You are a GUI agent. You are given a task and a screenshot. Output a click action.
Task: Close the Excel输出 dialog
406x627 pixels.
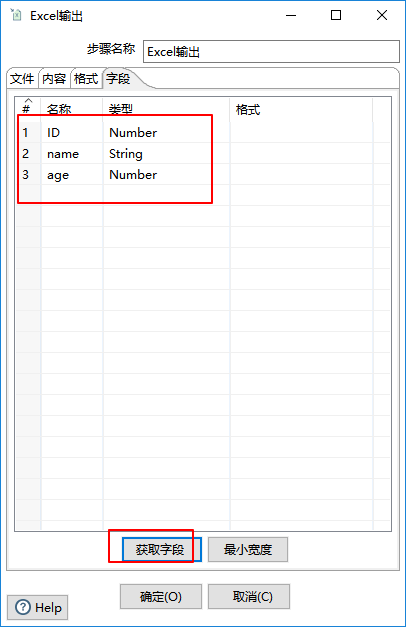(382, 15)
